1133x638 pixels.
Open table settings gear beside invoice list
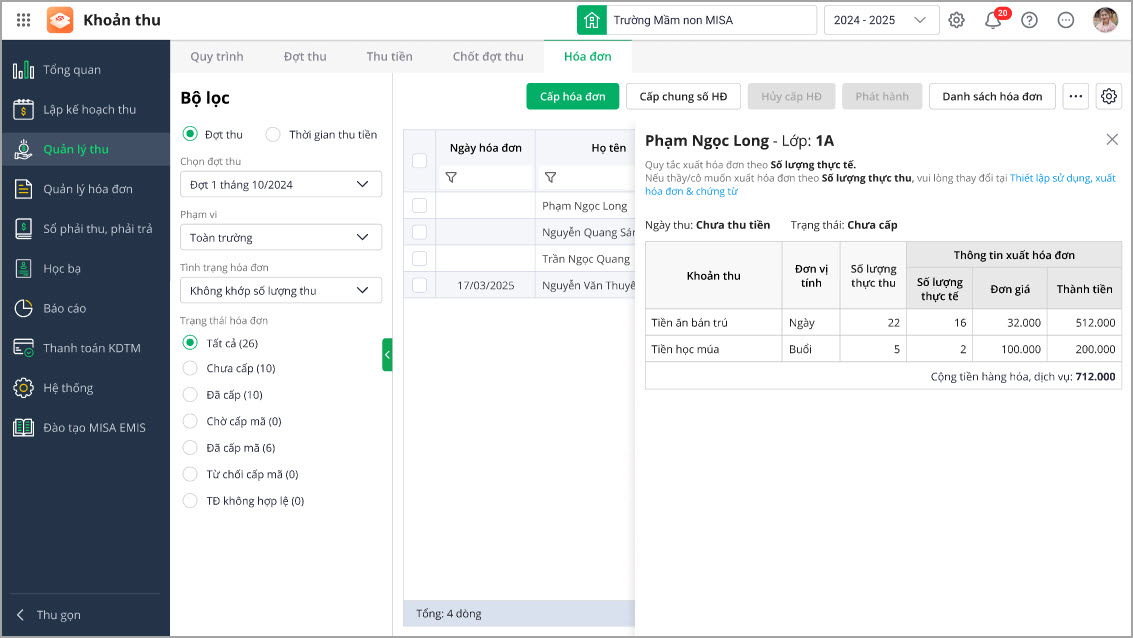click(1108, 96)
